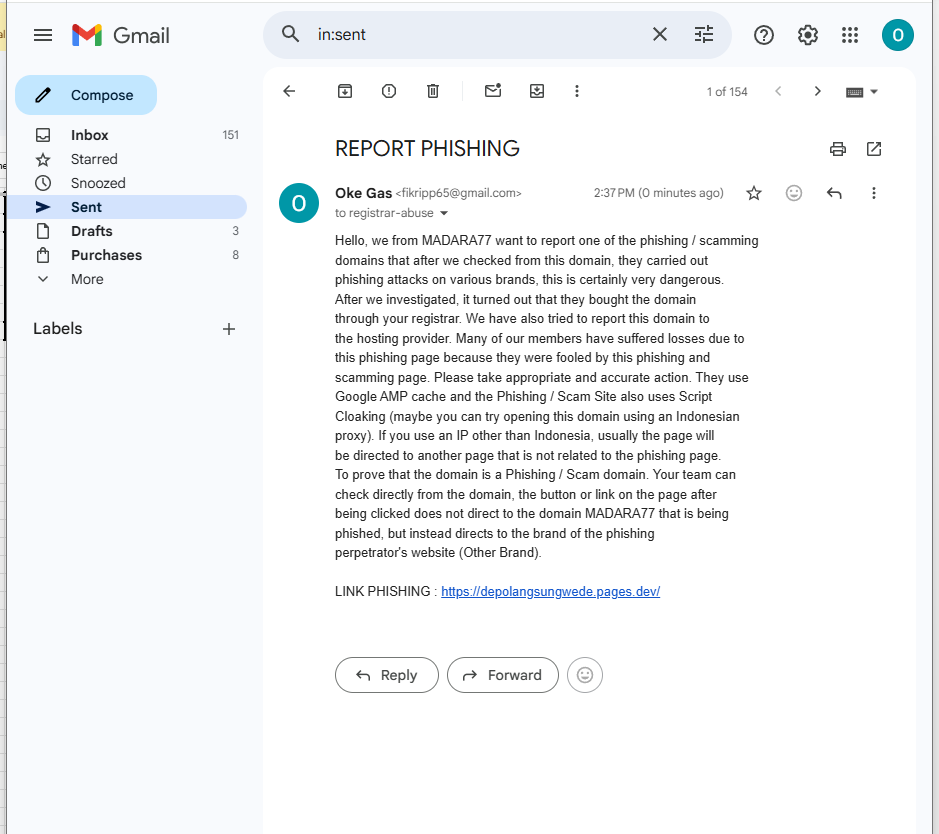Open the message More menu beside reply
The image size is (939, 834).
click(874, 193)
